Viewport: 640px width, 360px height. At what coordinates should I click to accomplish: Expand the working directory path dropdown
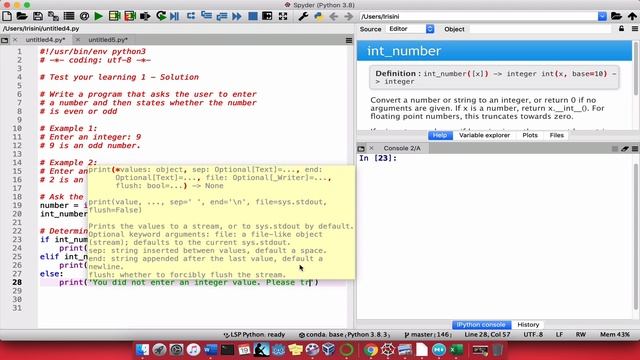602,16
